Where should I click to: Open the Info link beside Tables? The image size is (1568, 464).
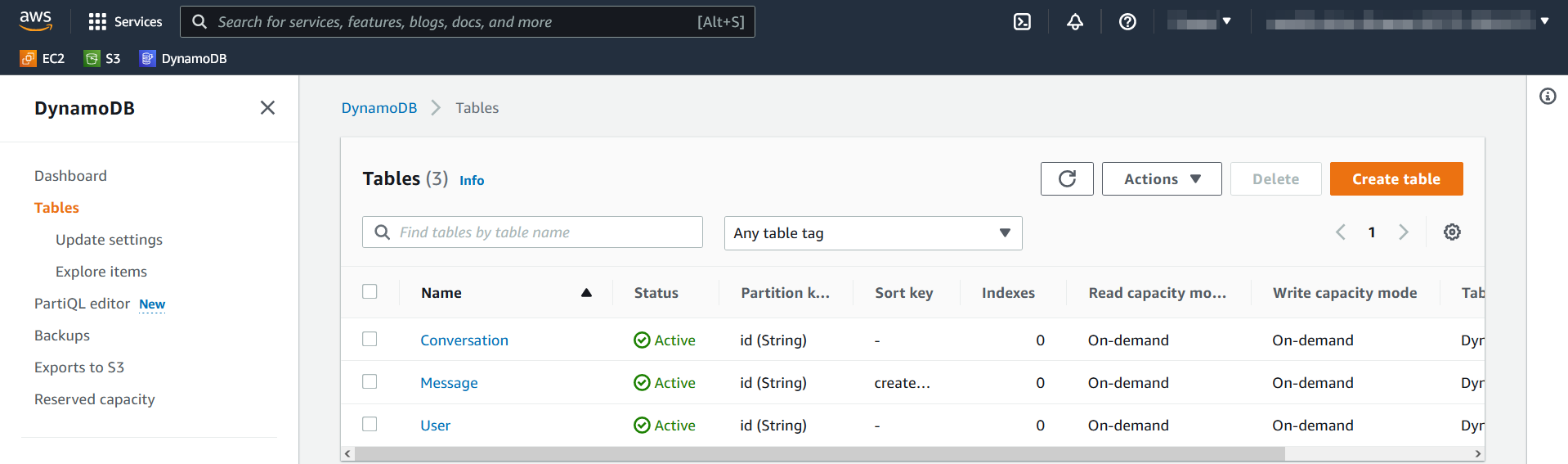point(472,180)
